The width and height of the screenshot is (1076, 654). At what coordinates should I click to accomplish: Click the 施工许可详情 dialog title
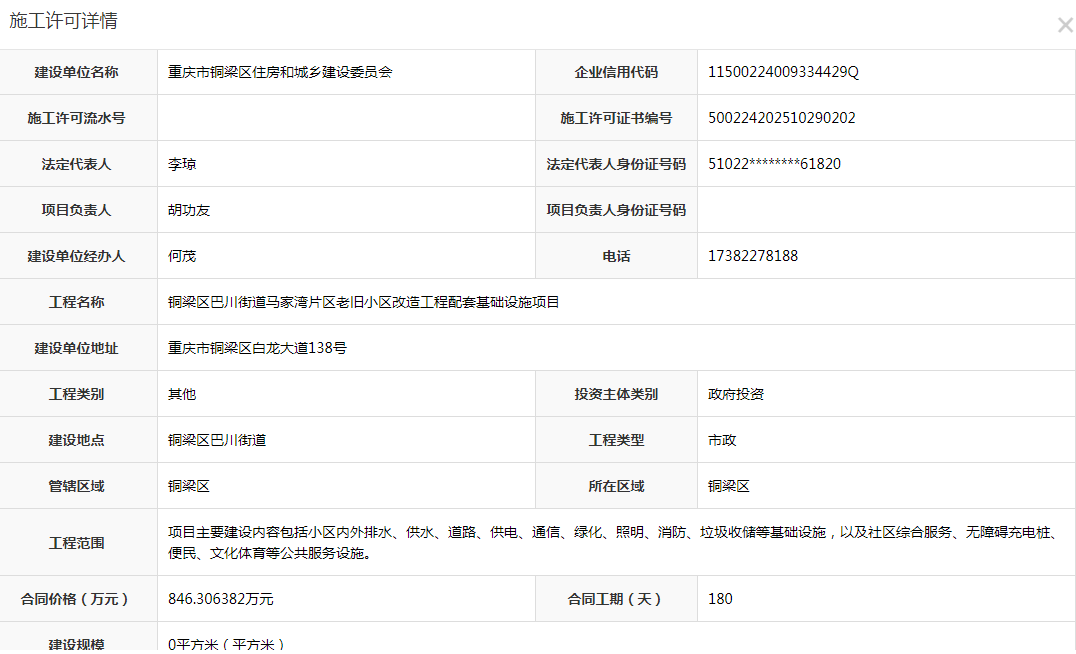63,21
